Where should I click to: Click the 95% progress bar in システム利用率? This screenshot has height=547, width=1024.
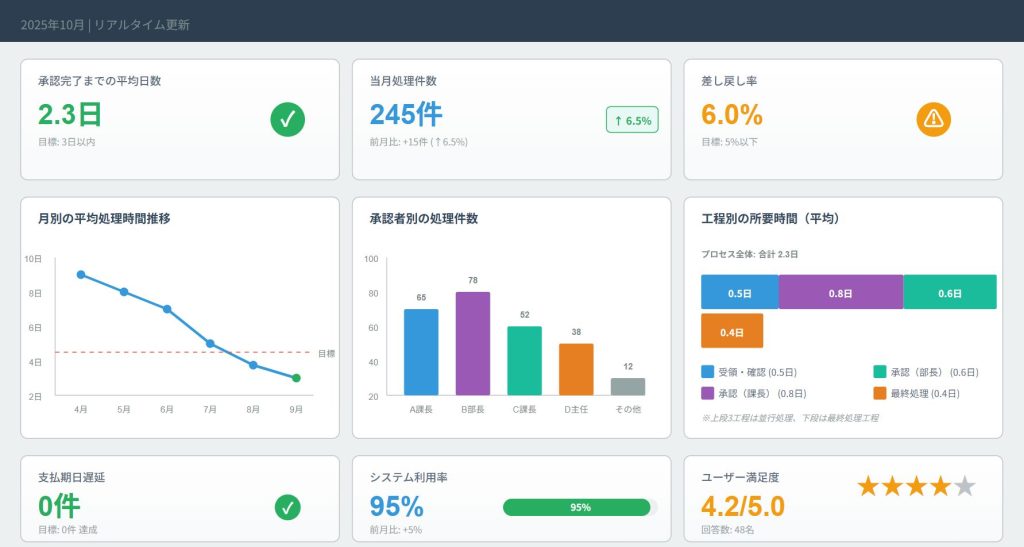pyautogui.click(x=579, y=507)
